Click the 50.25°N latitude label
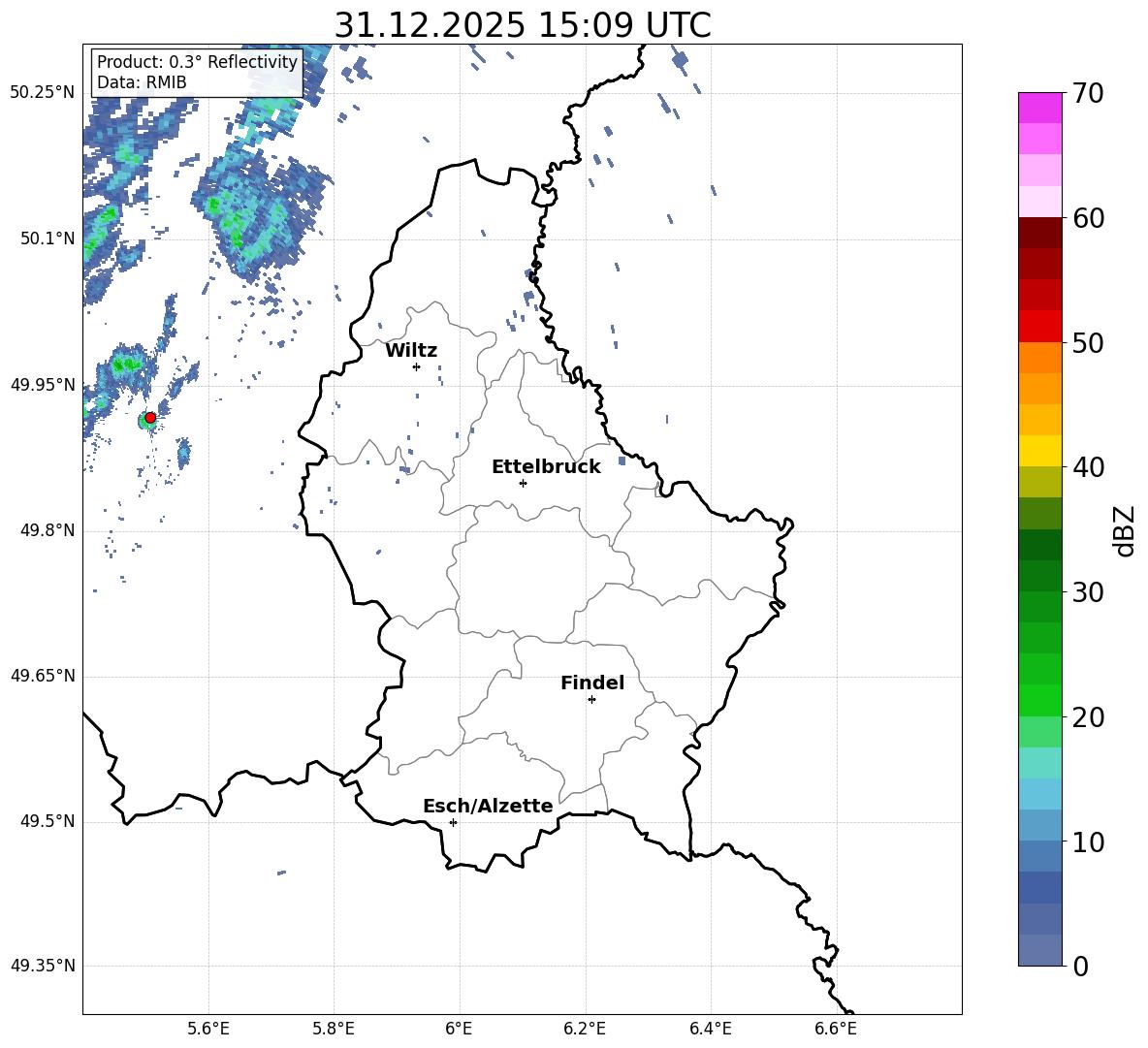 (43, 93)
